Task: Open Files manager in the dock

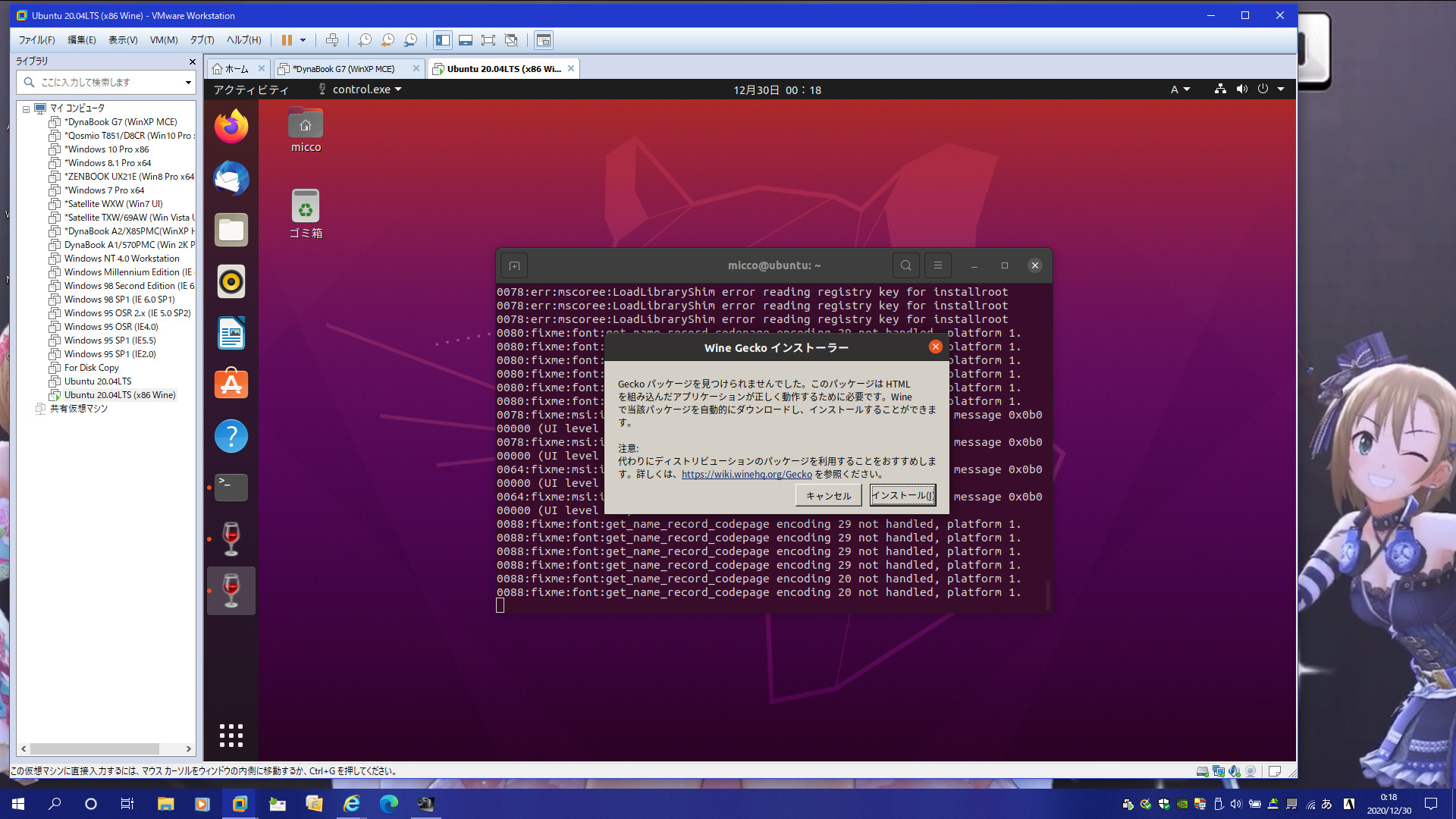Action: click(231, 230)
